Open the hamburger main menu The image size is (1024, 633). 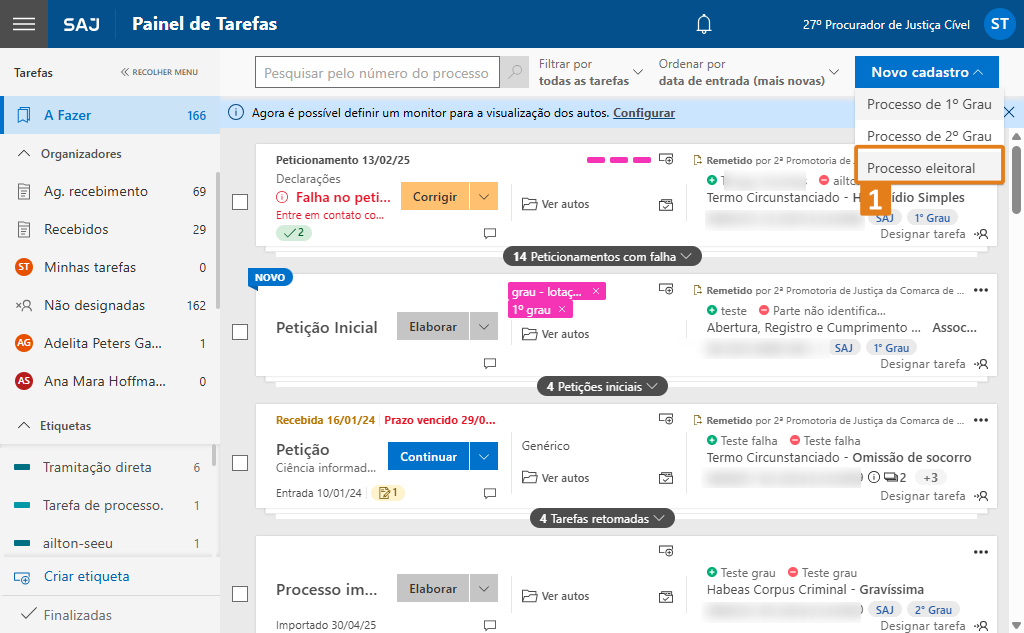click(x=23, y=24)
